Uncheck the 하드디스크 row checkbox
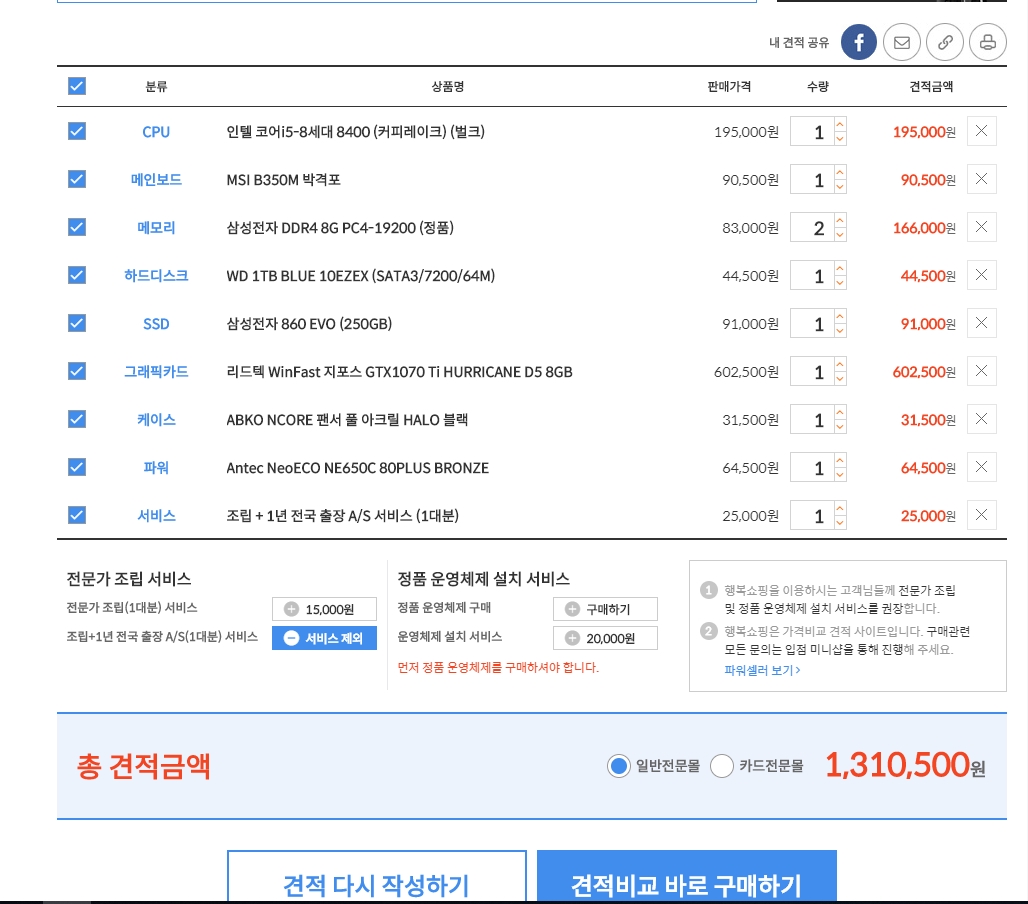The width and height of the screenshot is (1028, 904). pos(77,275)
